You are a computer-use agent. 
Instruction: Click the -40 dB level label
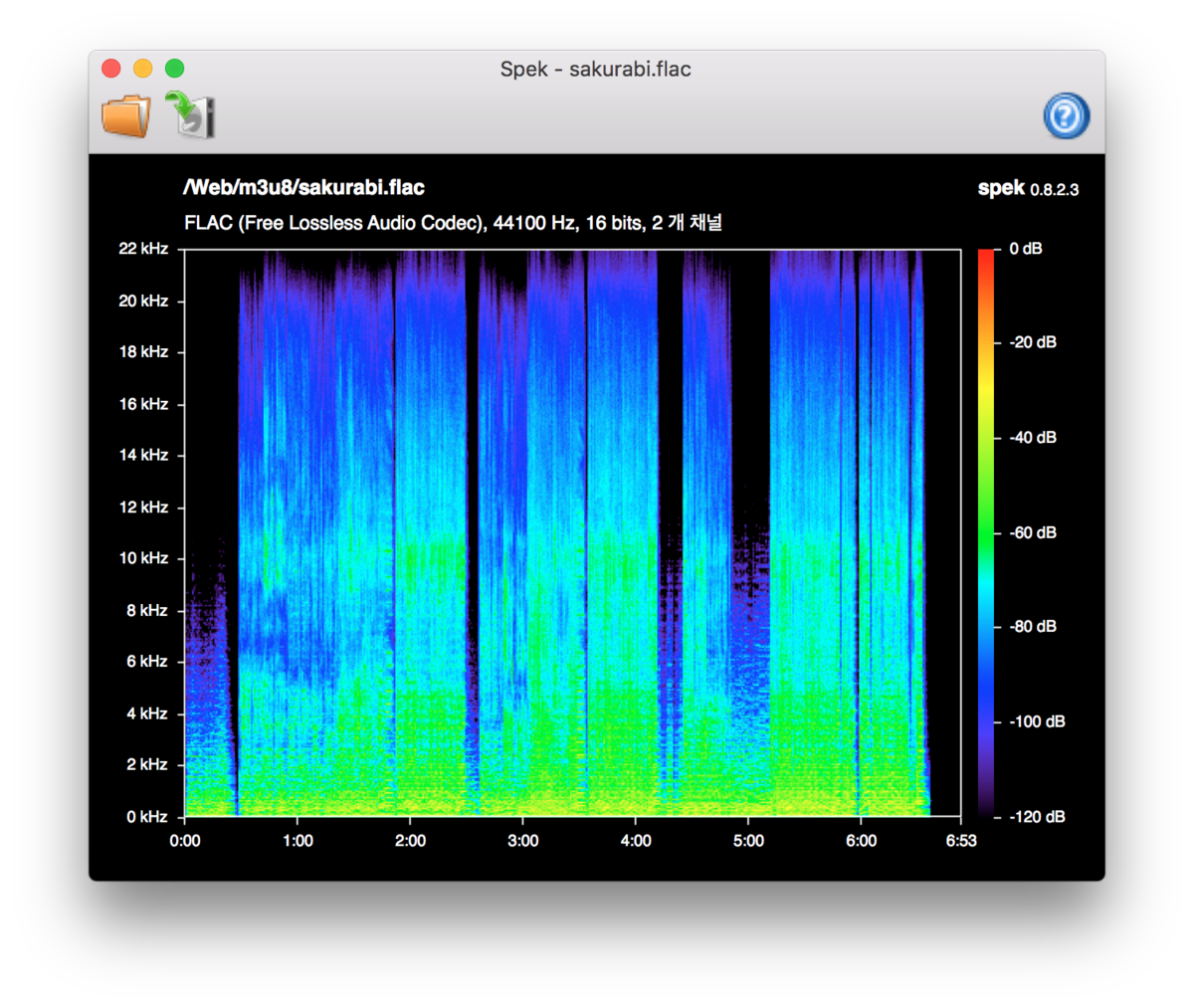coord(1033,438)
